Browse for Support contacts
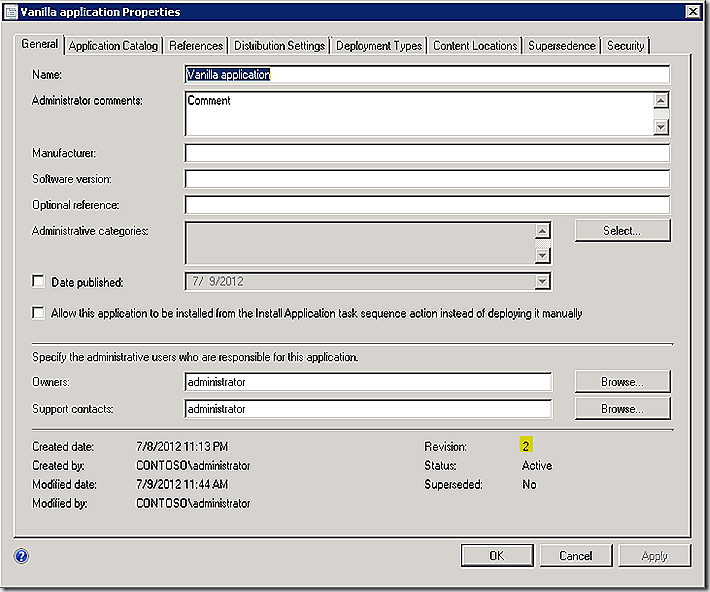Image resolution: width=710 pixels, height=592 pixels. click(x=622, y=409)
